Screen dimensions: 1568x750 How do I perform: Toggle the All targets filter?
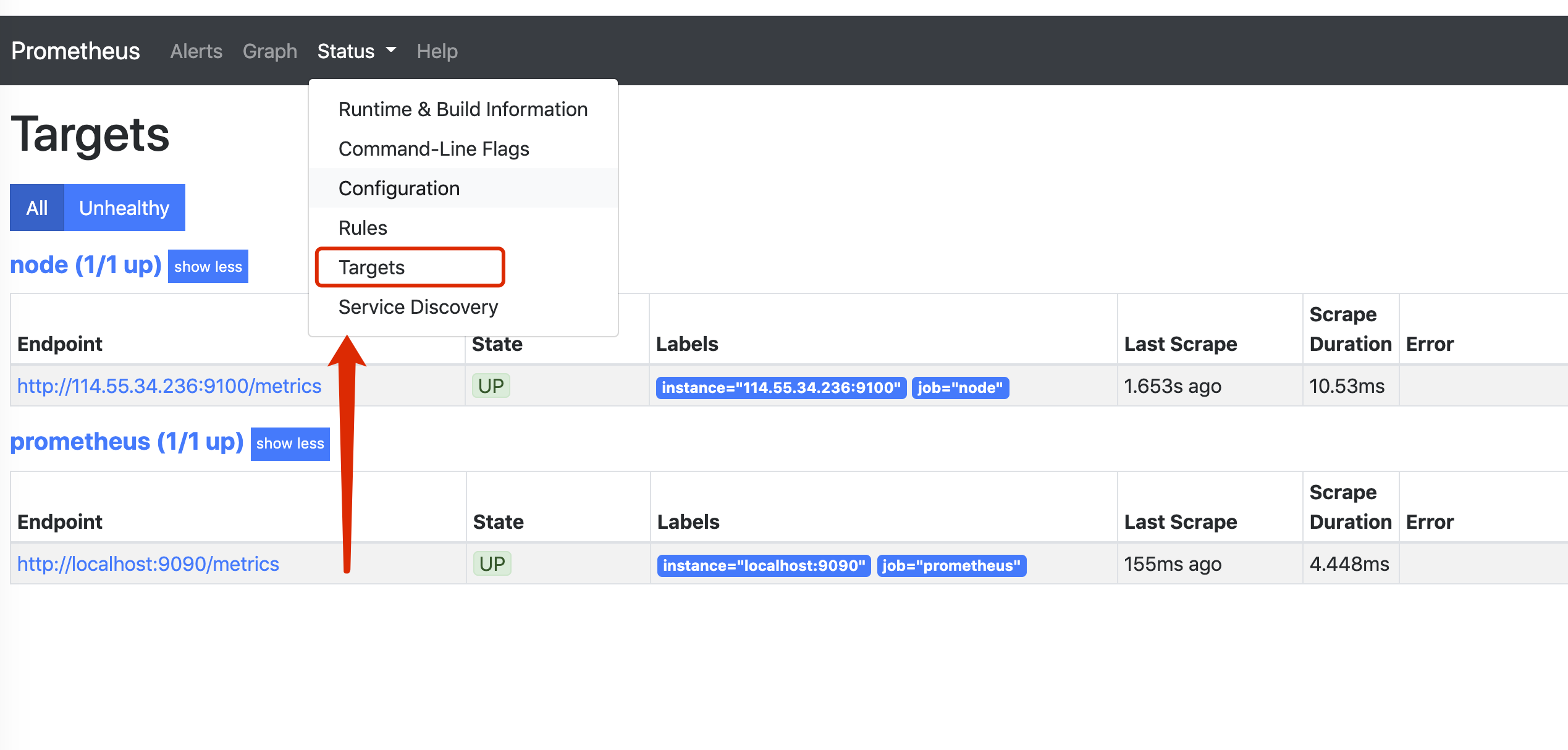pyautogui.click(x=36, y=208)
